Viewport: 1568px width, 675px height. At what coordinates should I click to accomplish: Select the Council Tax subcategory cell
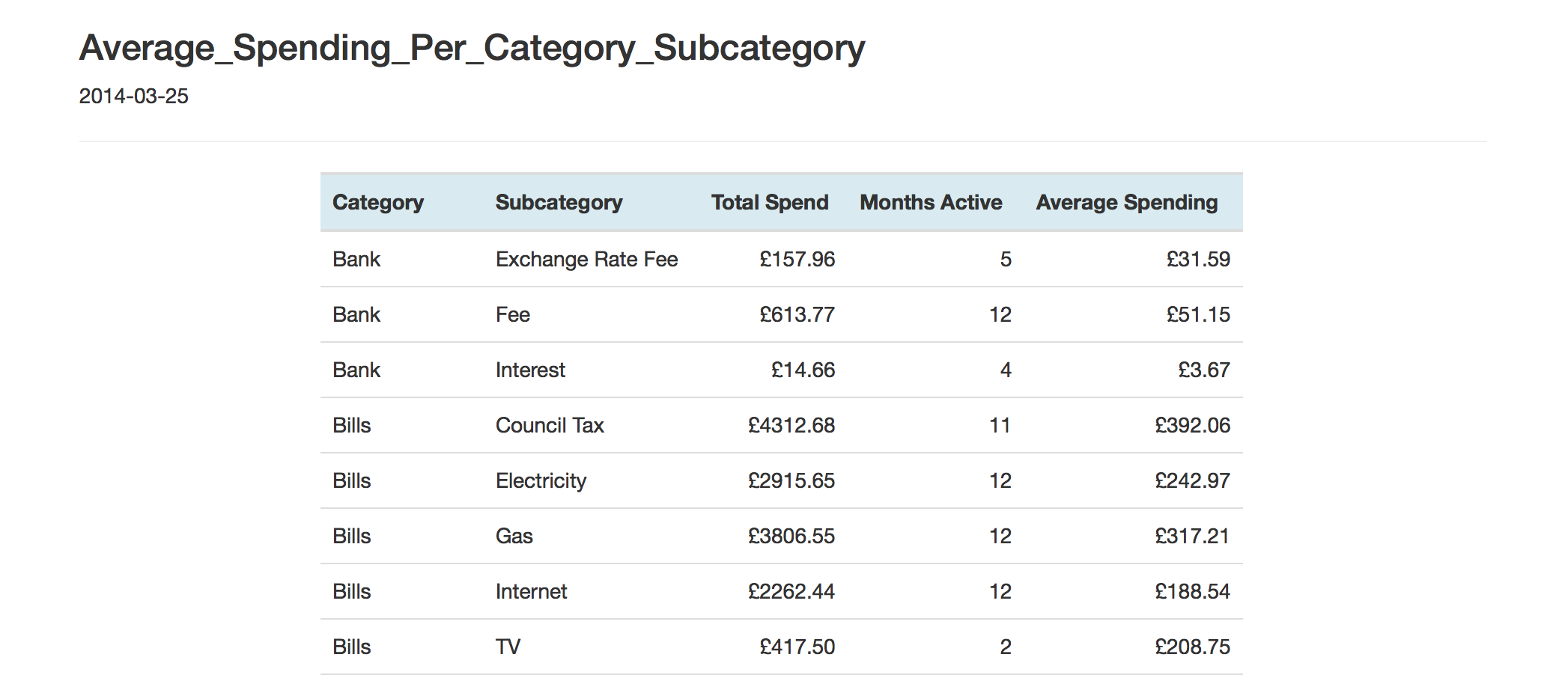click(x=550, y=425)
